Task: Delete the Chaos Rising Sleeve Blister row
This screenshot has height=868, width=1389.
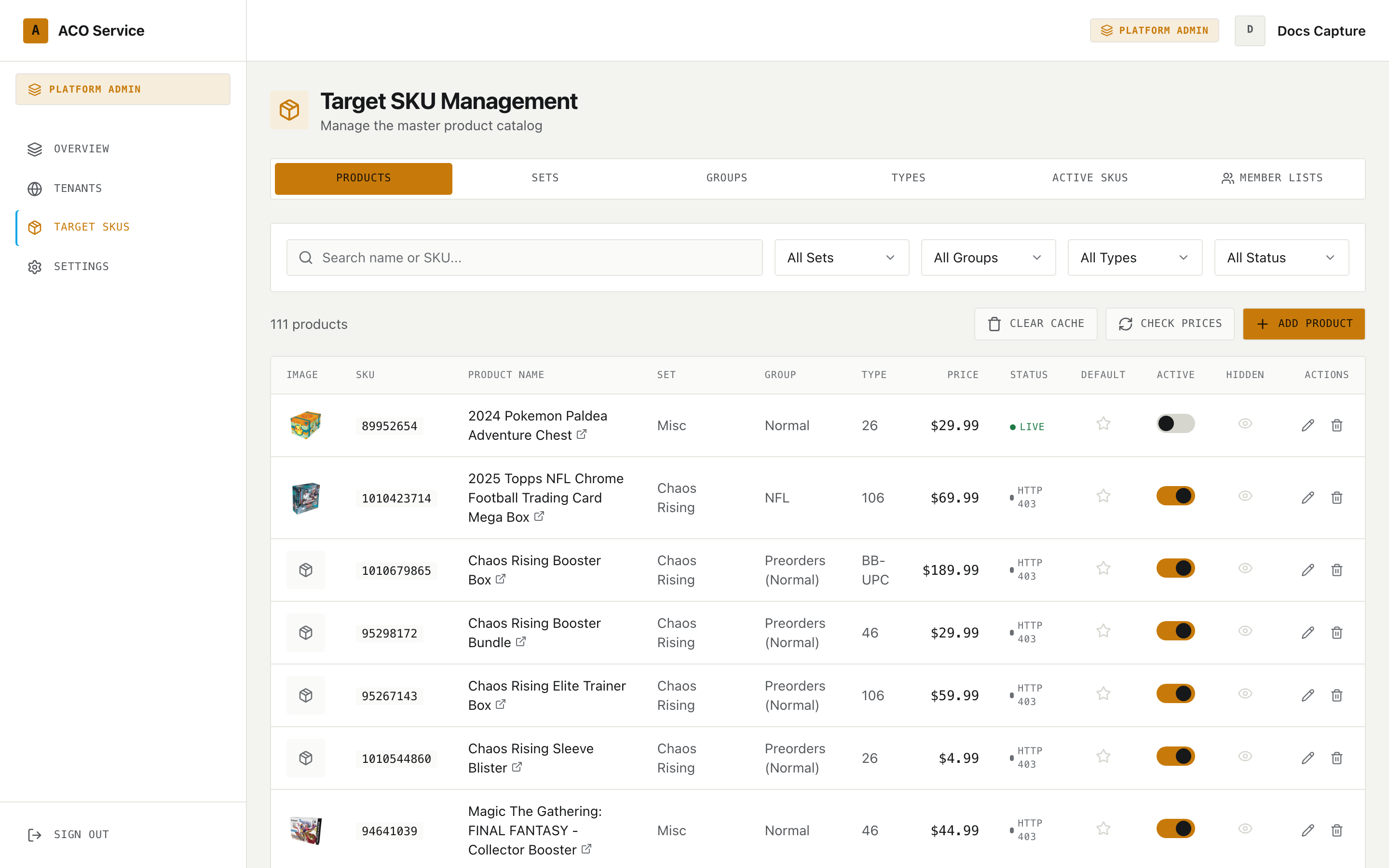Action: 1337,759
